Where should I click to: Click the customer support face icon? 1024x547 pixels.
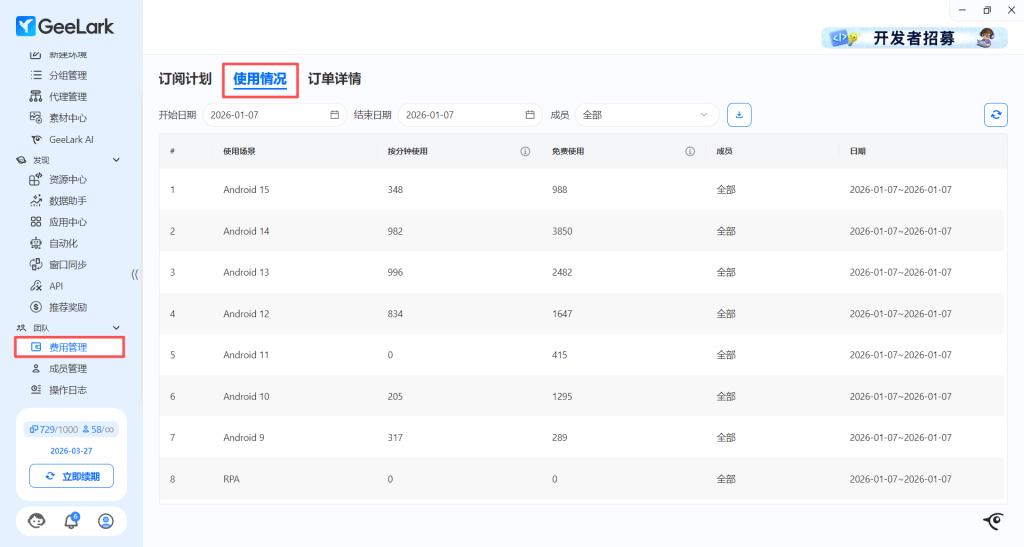[x=37, y=521]
